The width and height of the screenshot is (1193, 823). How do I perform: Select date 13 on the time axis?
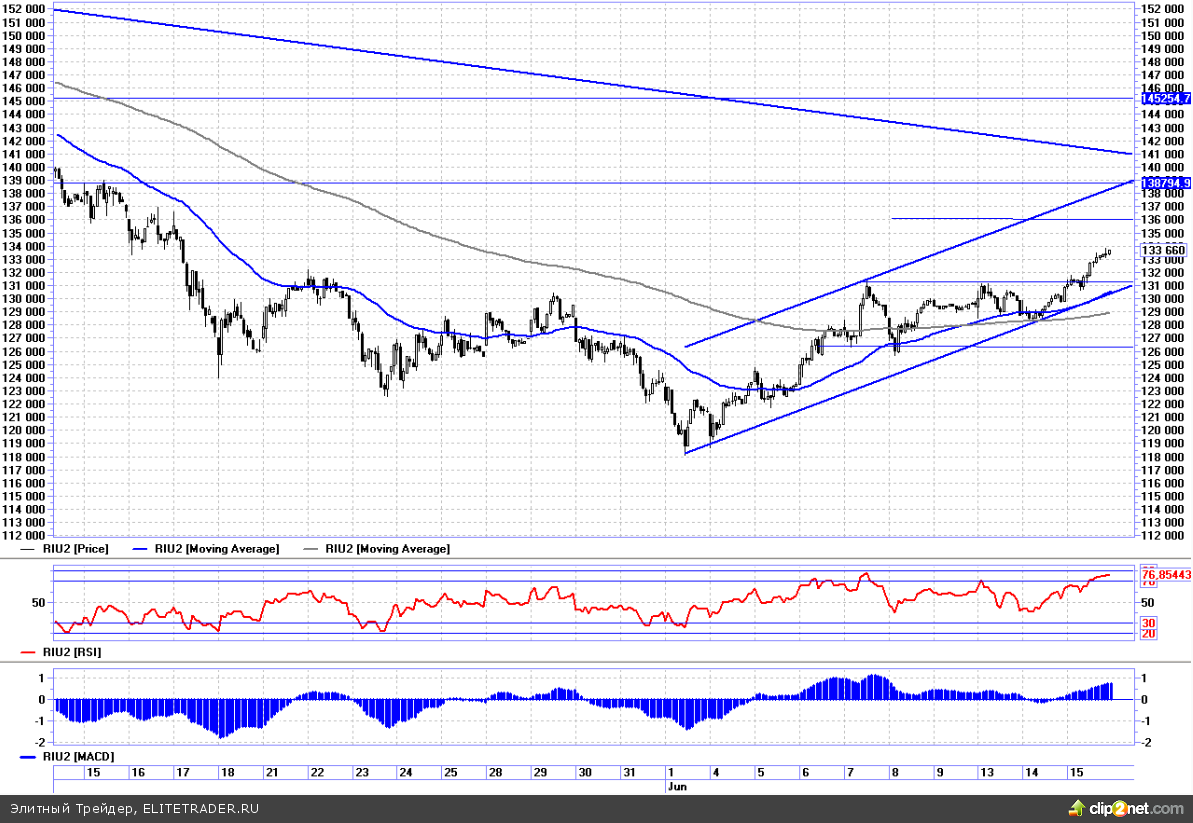[985, 773]
